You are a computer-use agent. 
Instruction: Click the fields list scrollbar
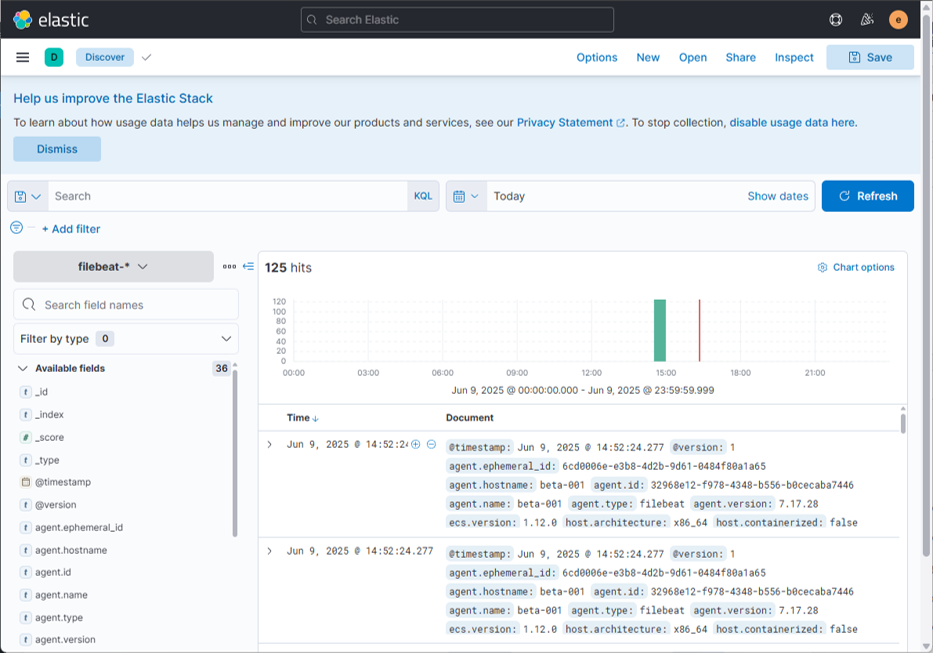(235, 452)
